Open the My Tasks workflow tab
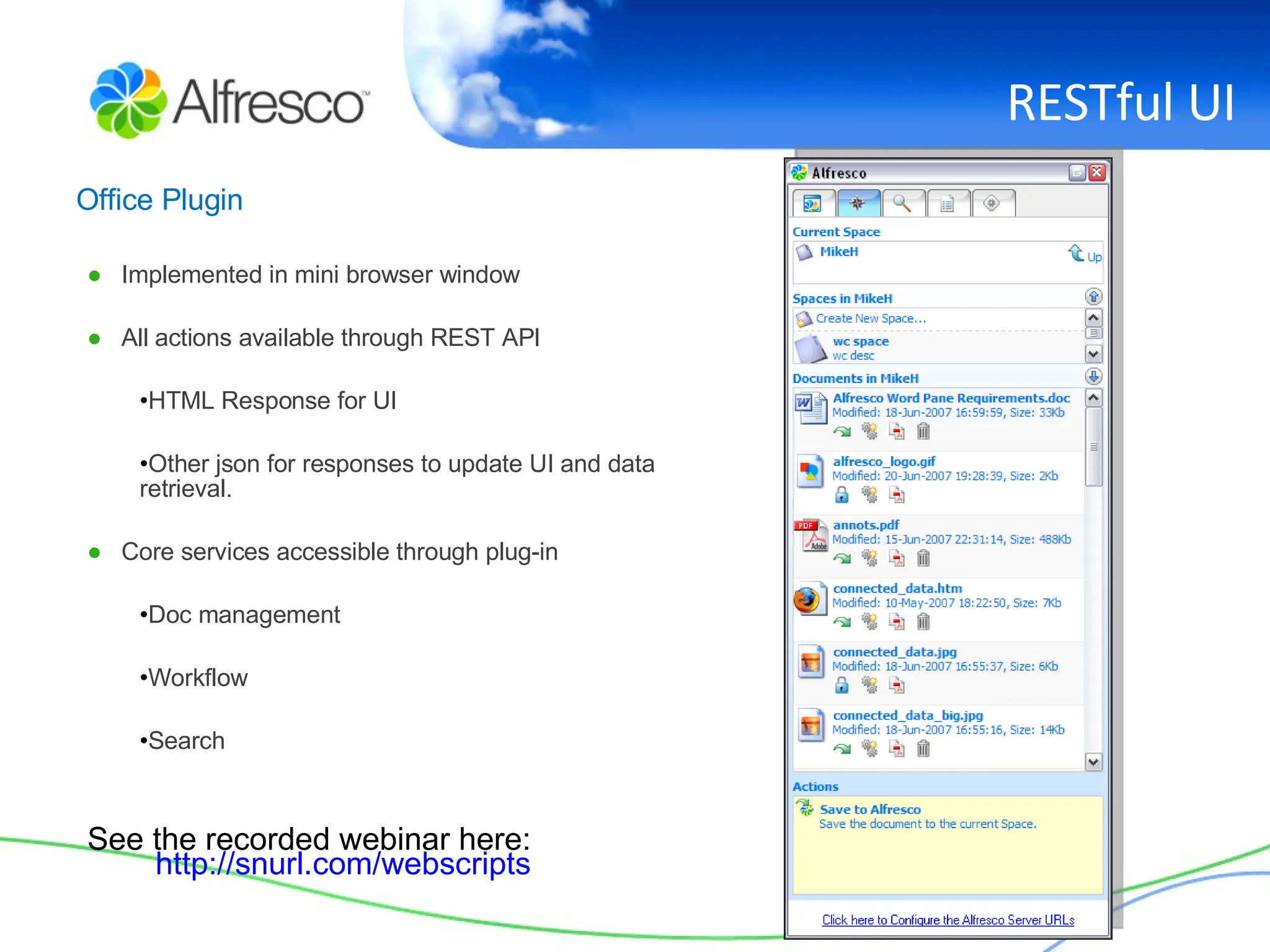 click(x=993, y=203)
